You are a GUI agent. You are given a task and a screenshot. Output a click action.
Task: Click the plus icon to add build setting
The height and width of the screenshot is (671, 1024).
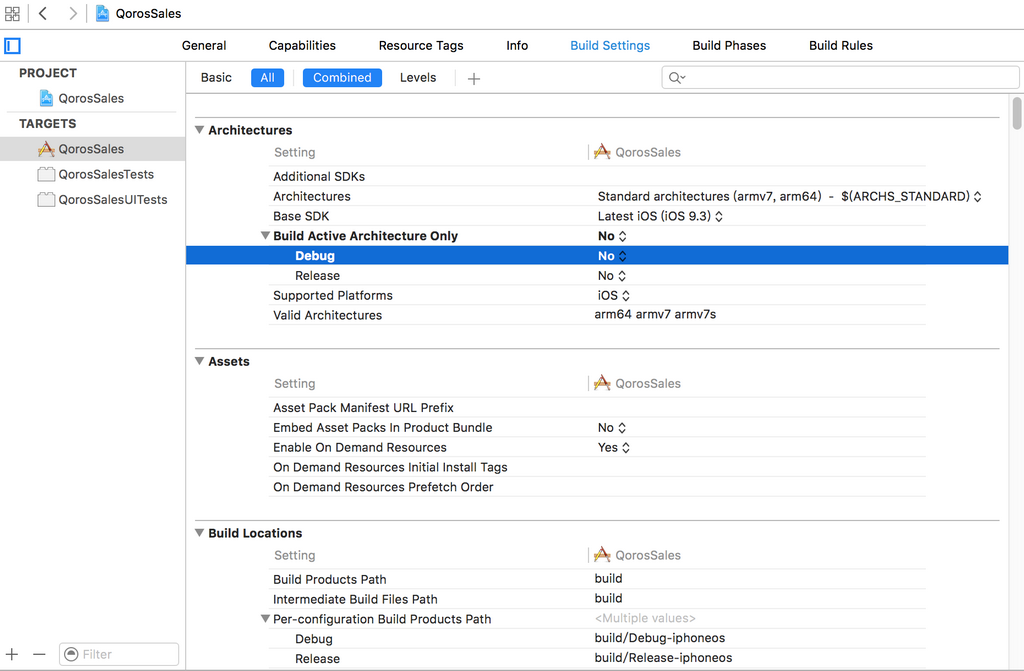pos(474,78)
